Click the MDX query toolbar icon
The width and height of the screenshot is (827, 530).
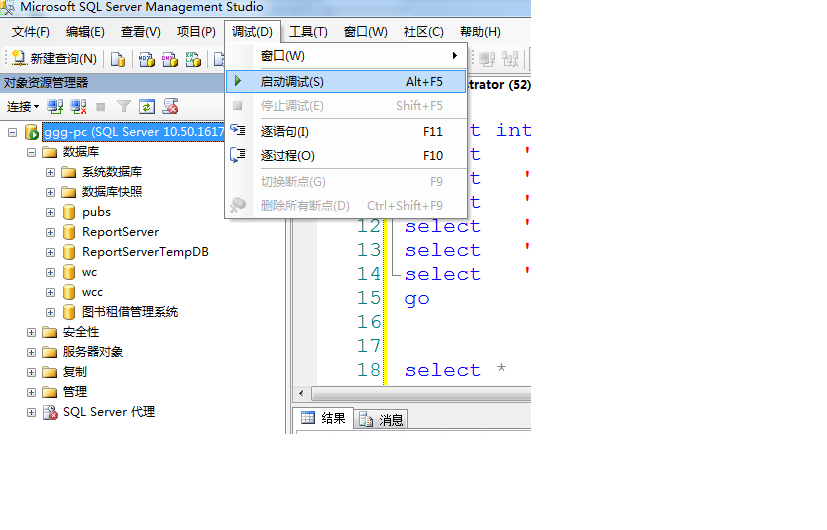click(147, 59)
